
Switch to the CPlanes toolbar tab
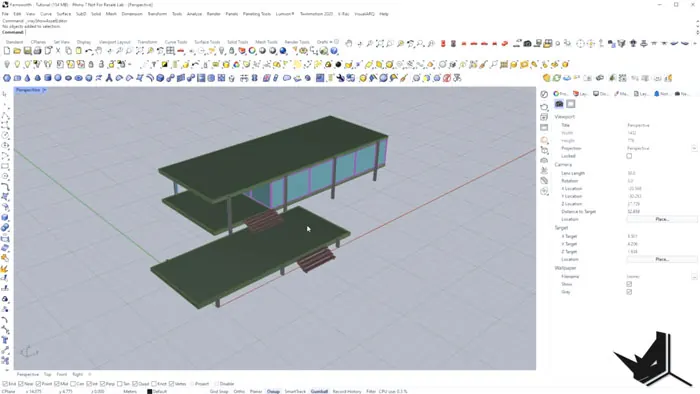38,42
